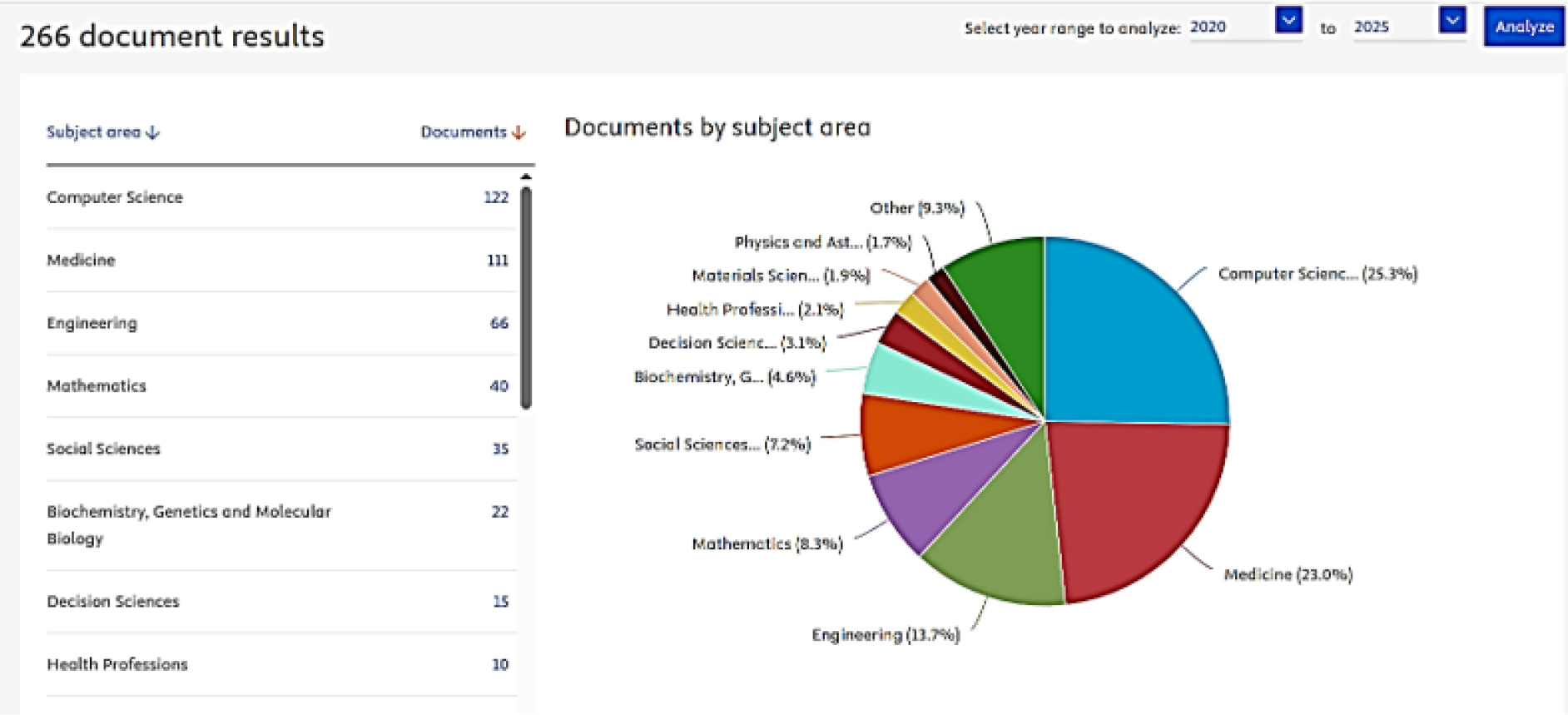Select the Social Sciences row label
Screen dimensions: 1568x715
(x=103, y=449)
